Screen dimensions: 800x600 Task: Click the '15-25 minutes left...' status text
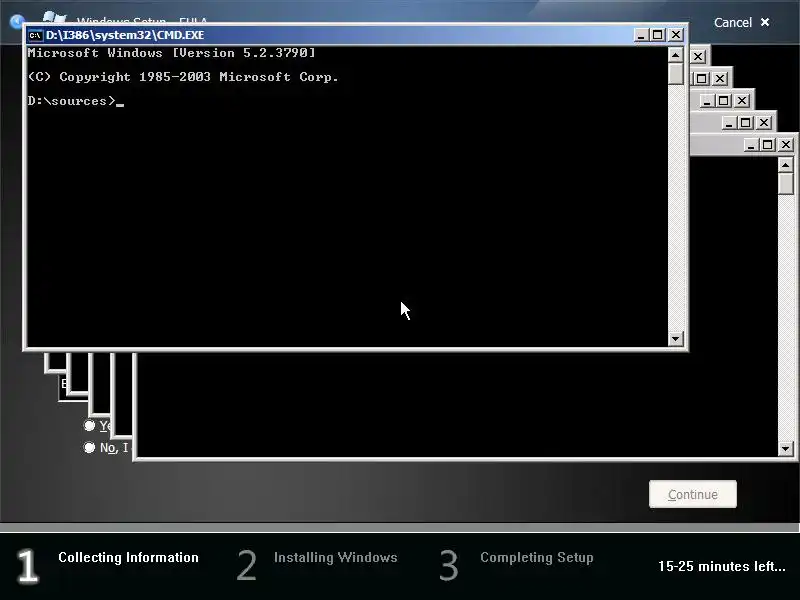click(x=721, y=566)
